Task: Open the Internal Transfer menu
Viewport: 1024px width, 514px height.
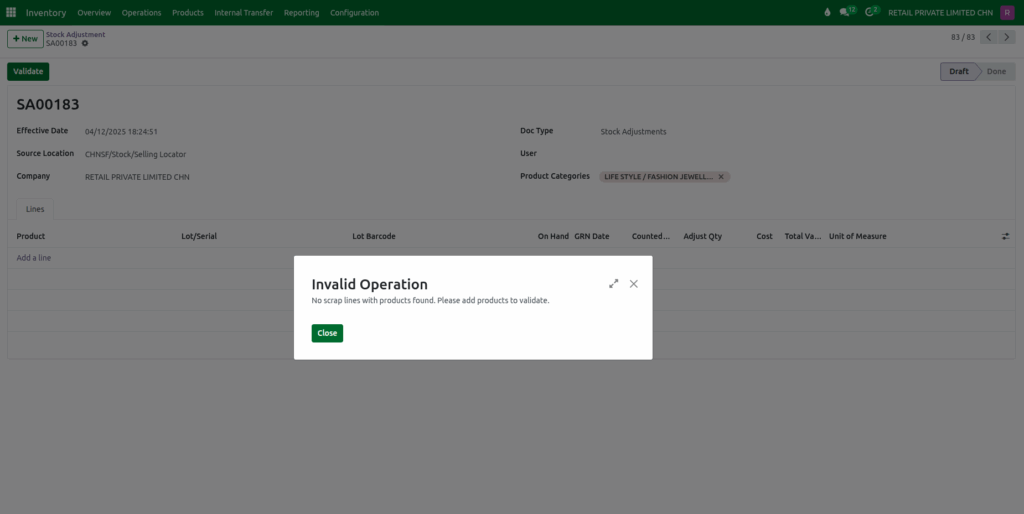Action: point(244,12)
